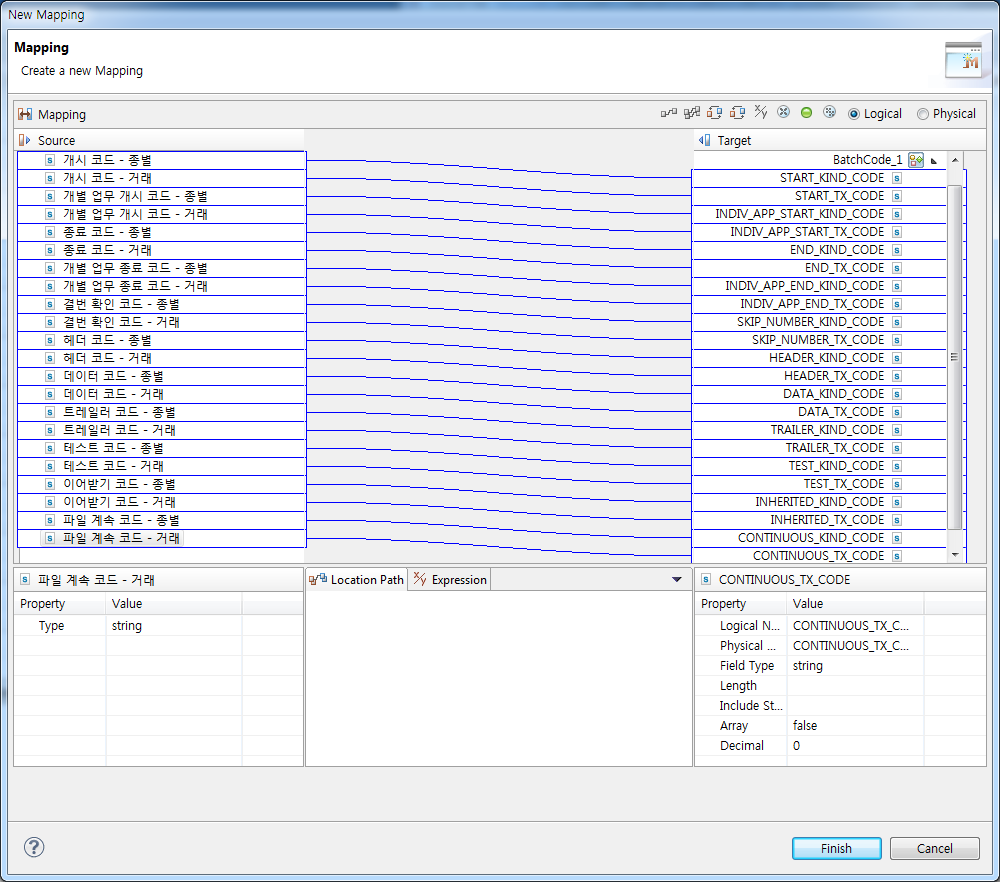Select CONTINUOUS_TX_CODE in the Target list
1000x882 pixels.
click(820, 555)
